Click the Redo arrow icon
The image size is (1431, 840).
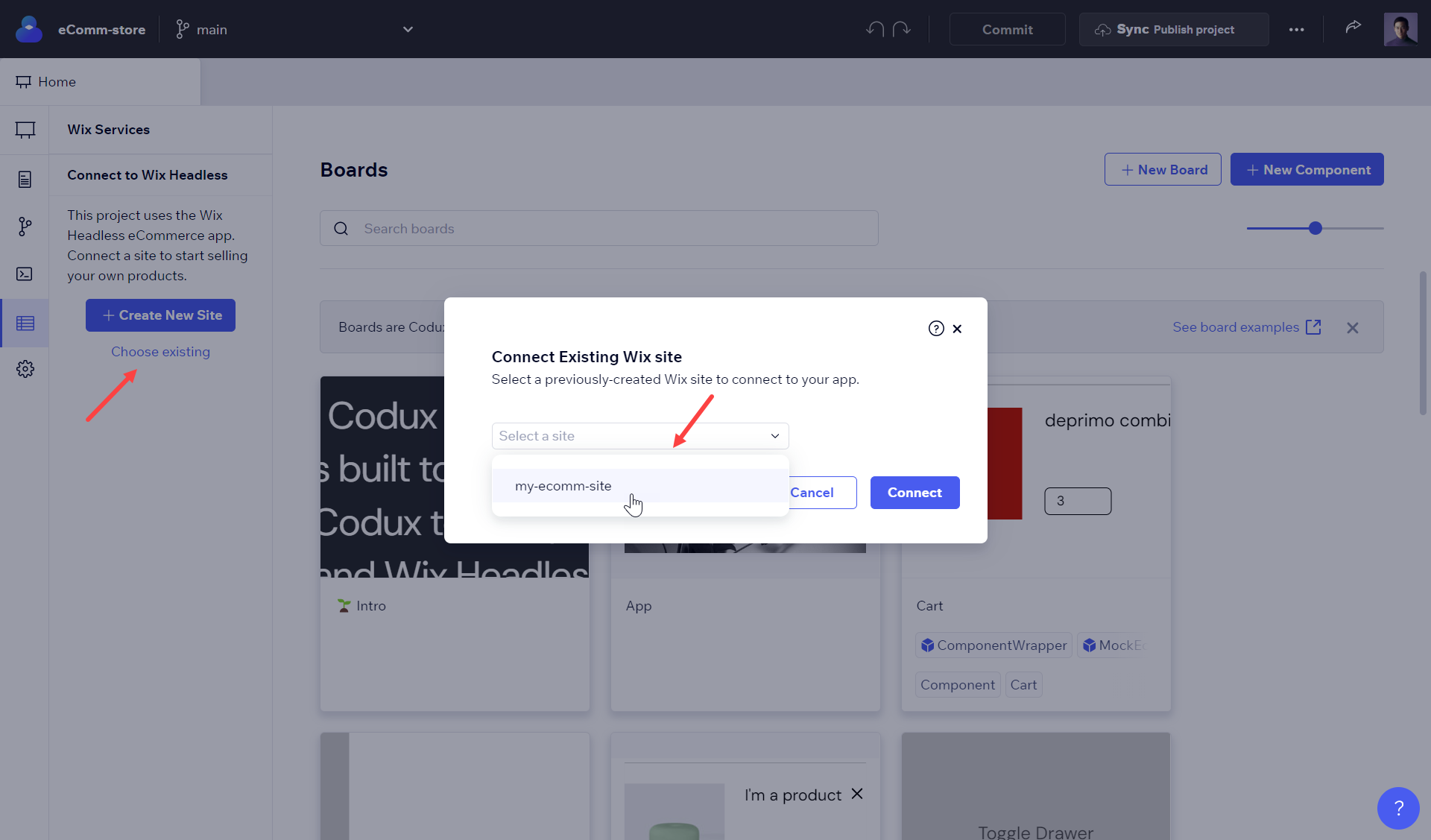902,29
